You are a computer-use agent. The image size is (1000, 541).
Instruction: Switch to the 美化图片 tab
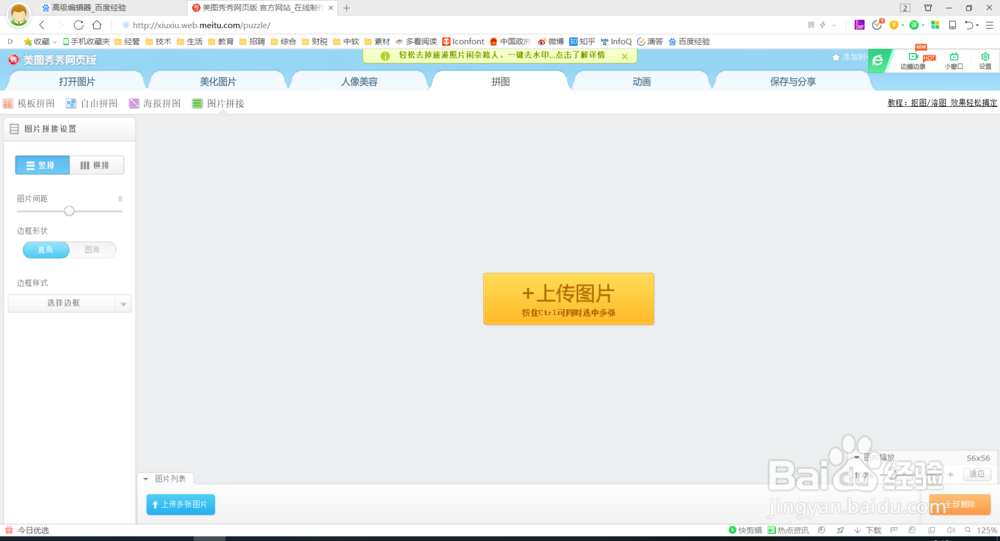[218, 82]
